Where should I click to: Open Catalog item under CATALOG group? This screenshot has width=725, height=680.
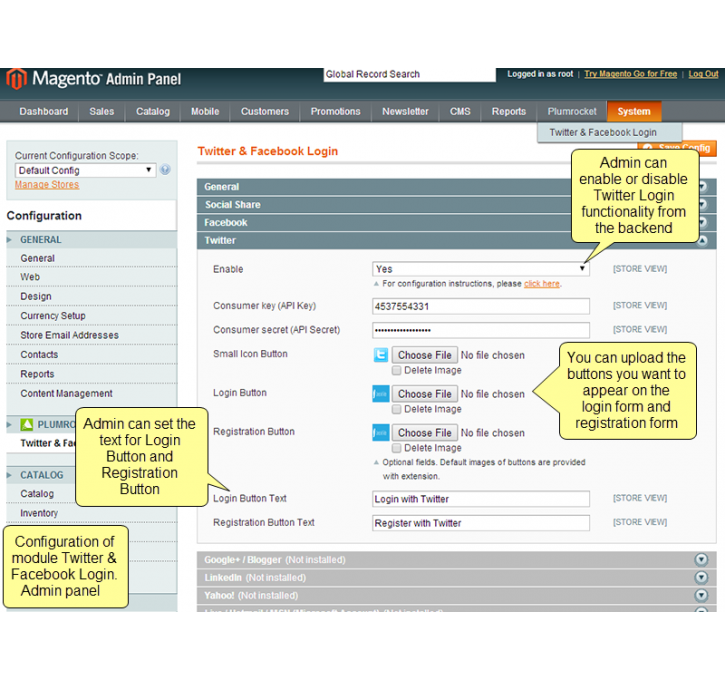pos(37,494)
